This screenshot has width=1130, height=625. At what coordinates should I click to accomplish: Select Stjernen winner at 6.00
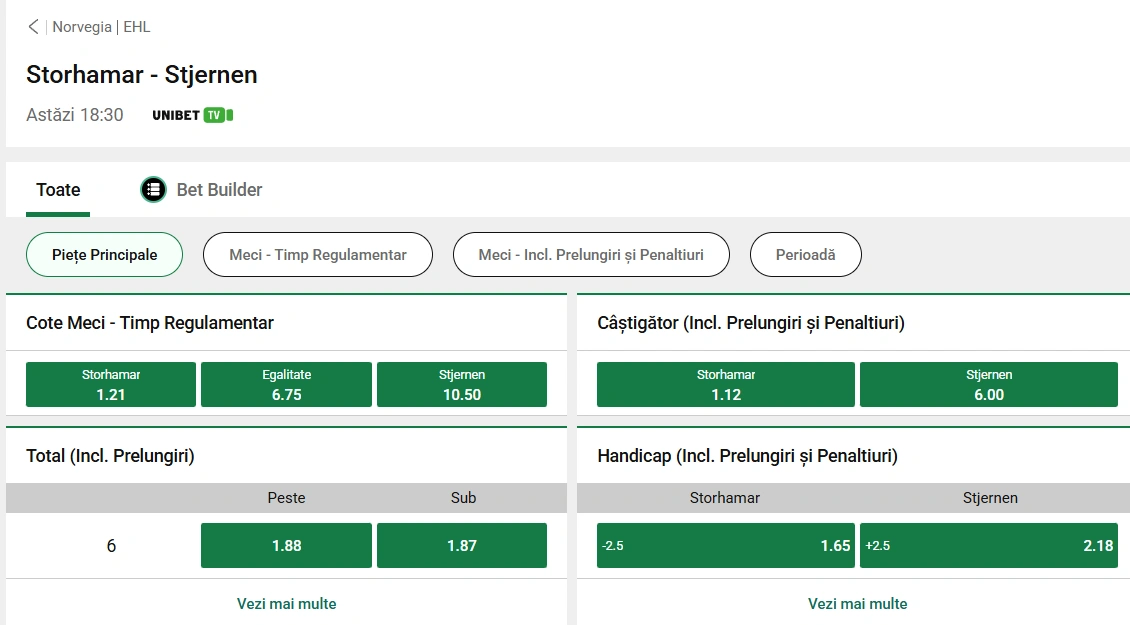pyautogui.click(x=988, y=385)
